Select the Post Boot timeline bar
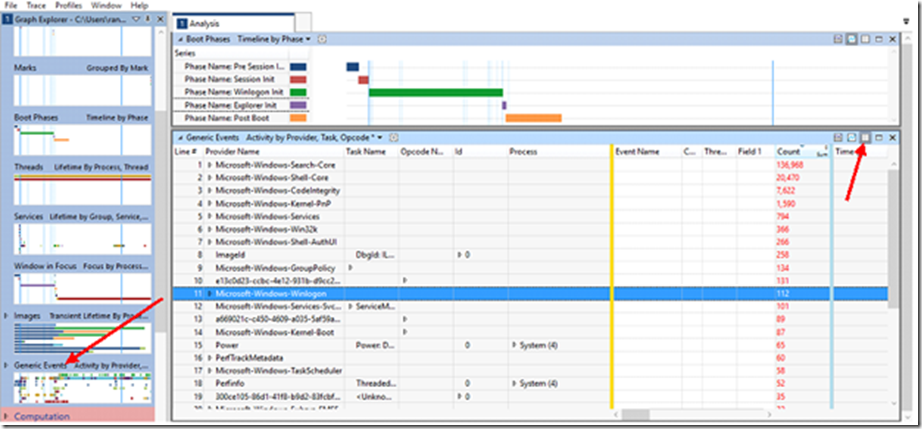This screenshot has width=922, height=429. (534, 118)
